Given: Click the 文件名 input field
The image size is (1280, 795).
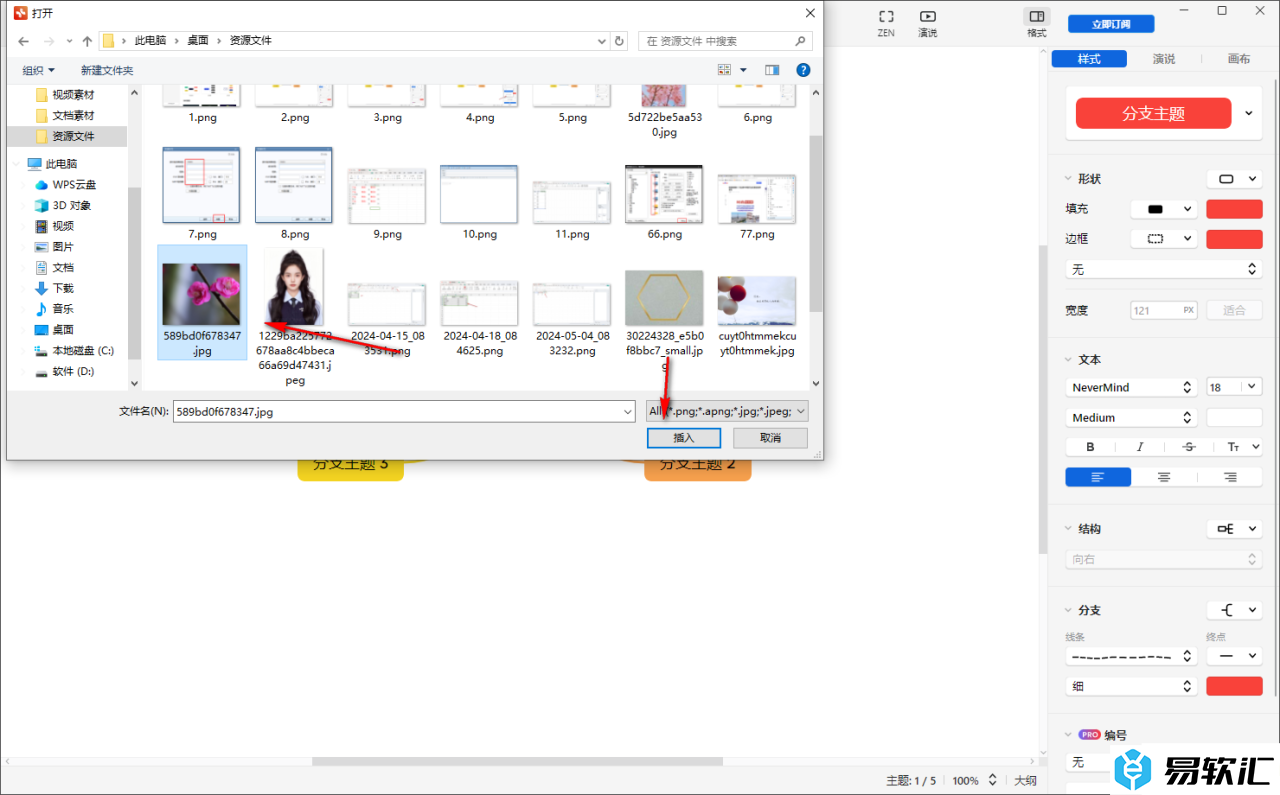Looking at the screenshot, I should click(404, 411).
